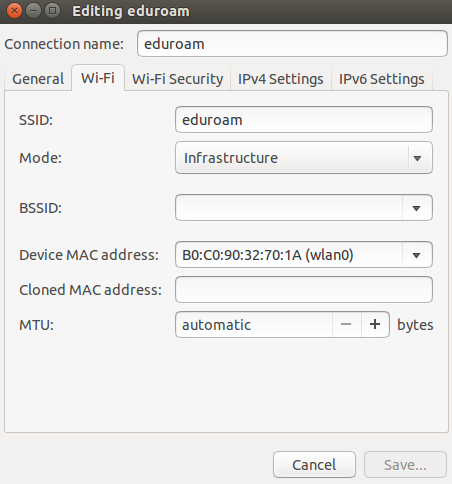
Task: Open the Mode dropdown arrow
Action: click(417, 158)
